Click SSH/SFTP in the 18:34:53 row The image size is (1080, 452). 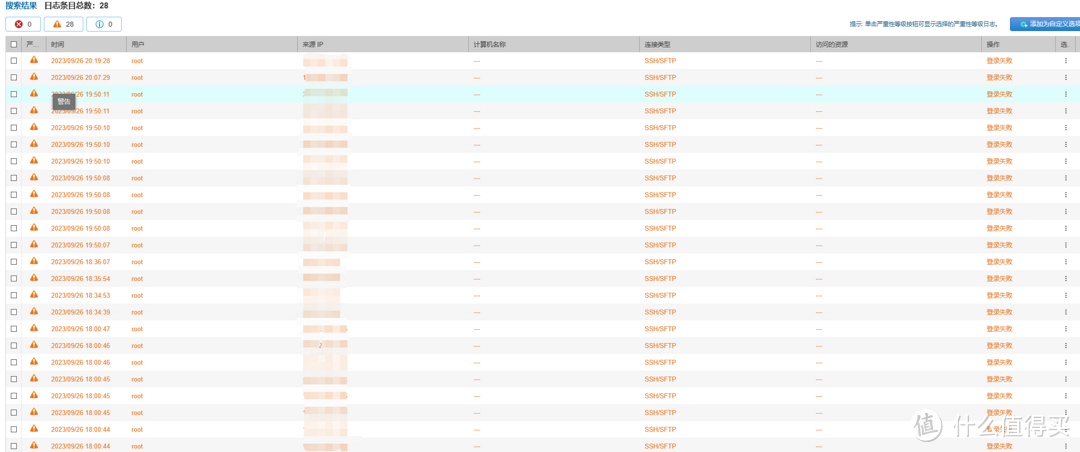(x=660, y=296)
